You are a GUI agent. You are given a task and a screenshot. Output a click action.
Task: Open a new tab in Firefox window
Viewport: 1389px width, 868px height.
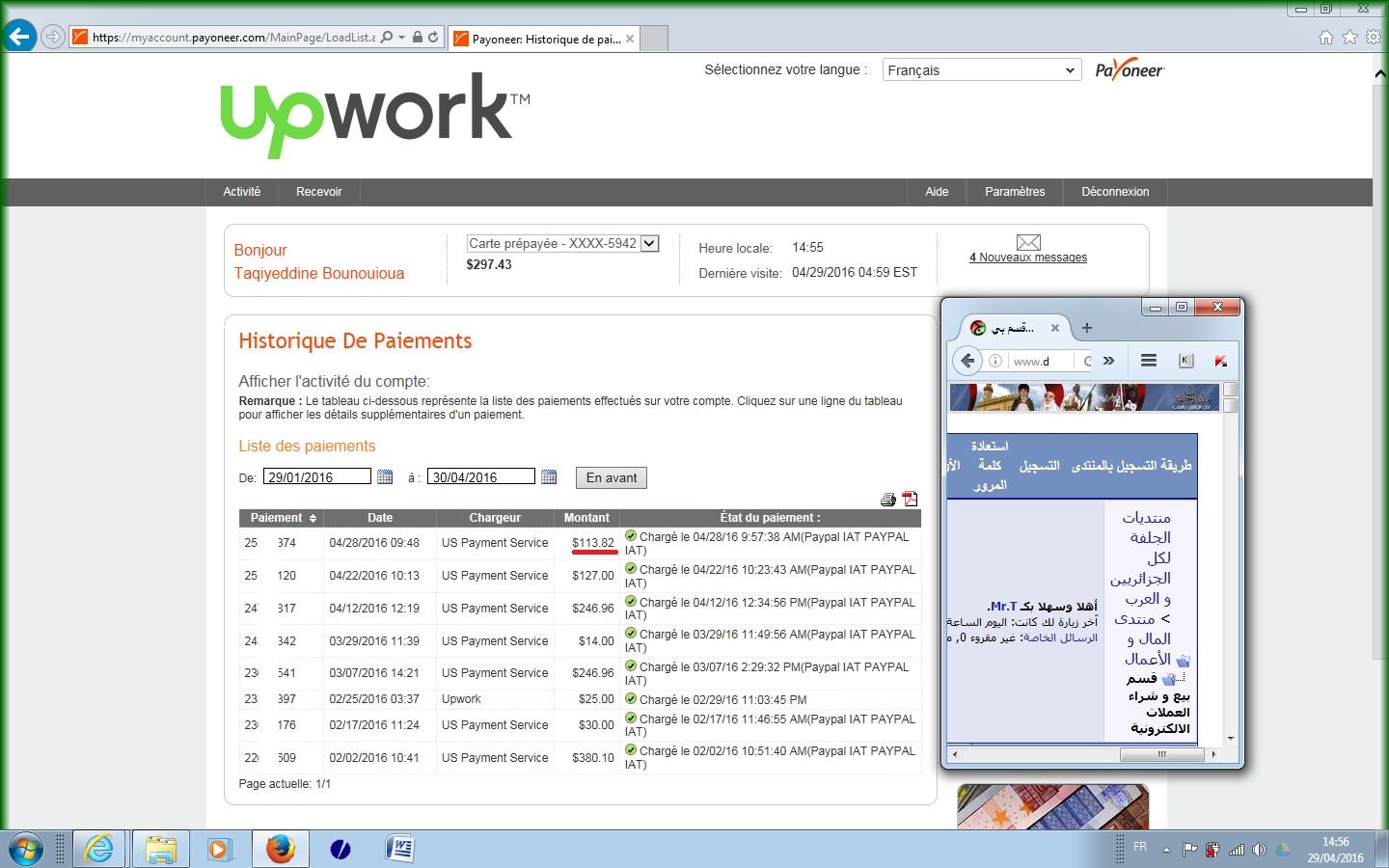click(x=1087, y=328)
